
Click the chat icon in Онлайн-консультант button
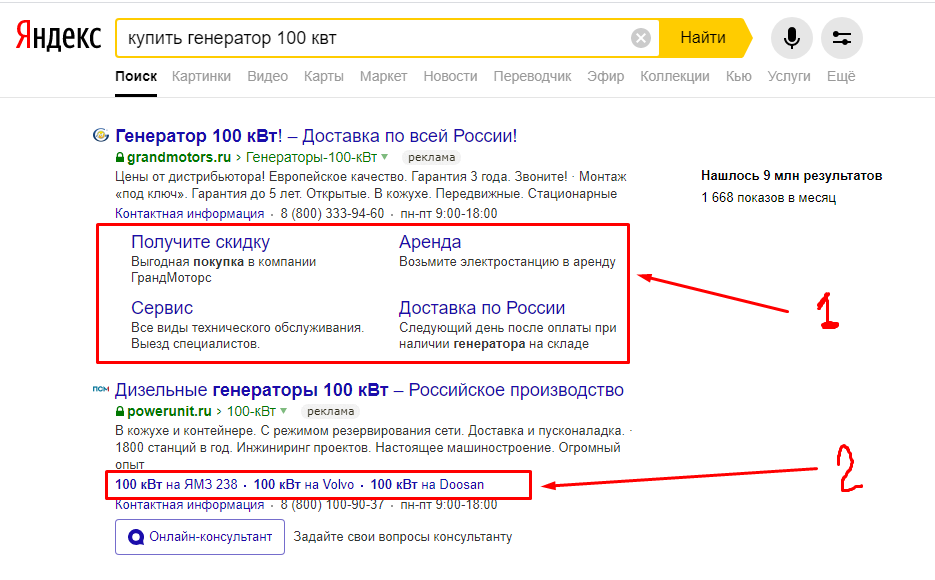coord(136,537)
